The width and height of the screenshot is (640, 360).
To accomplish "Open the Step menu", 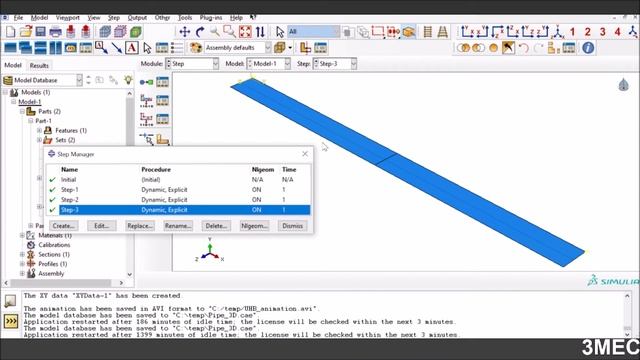I will click(x=114, y=18).
